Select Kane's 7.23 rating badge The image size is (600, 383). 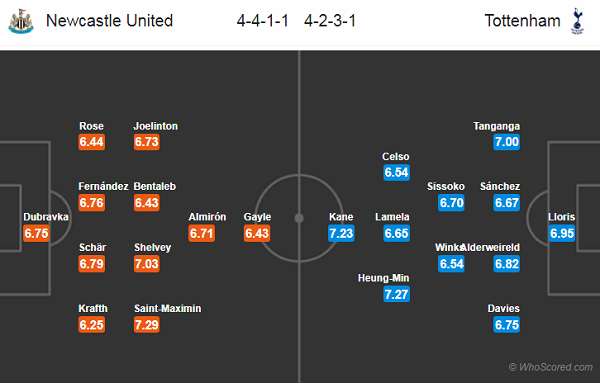pos(341,233)
